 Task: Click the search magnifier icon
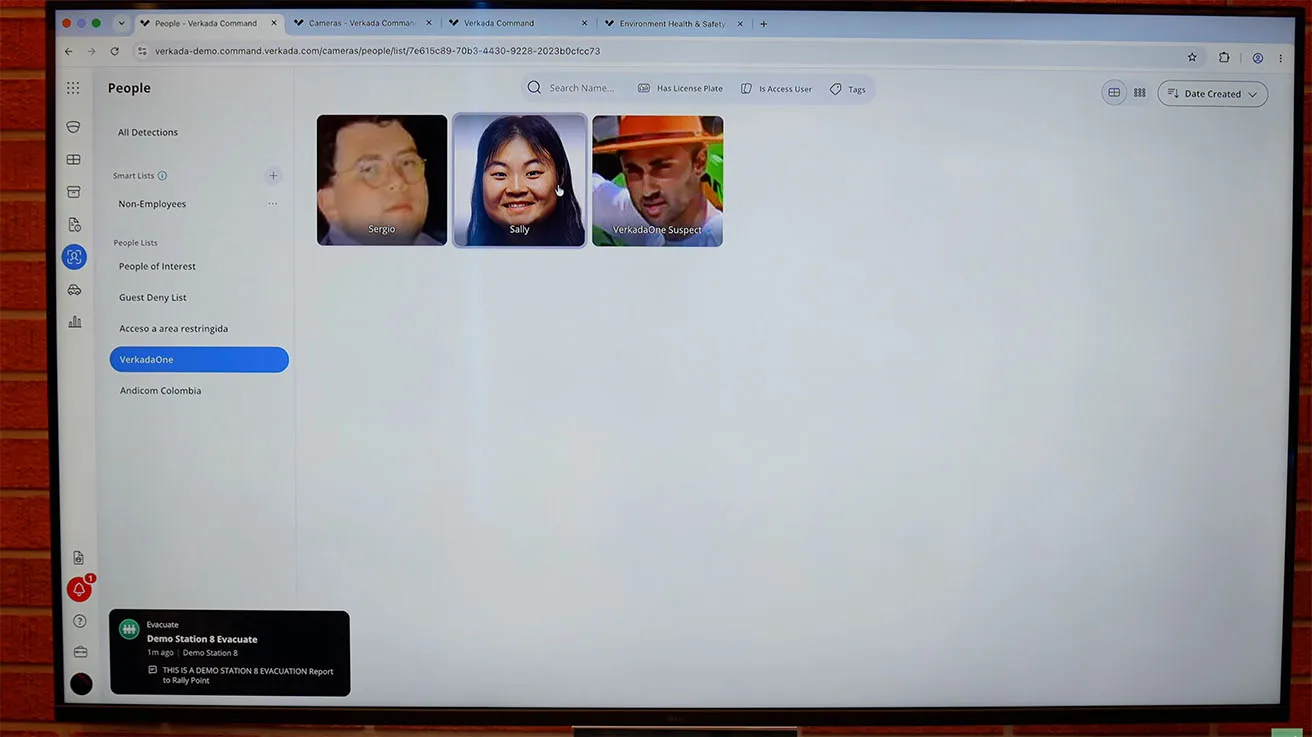pos(534,88)
